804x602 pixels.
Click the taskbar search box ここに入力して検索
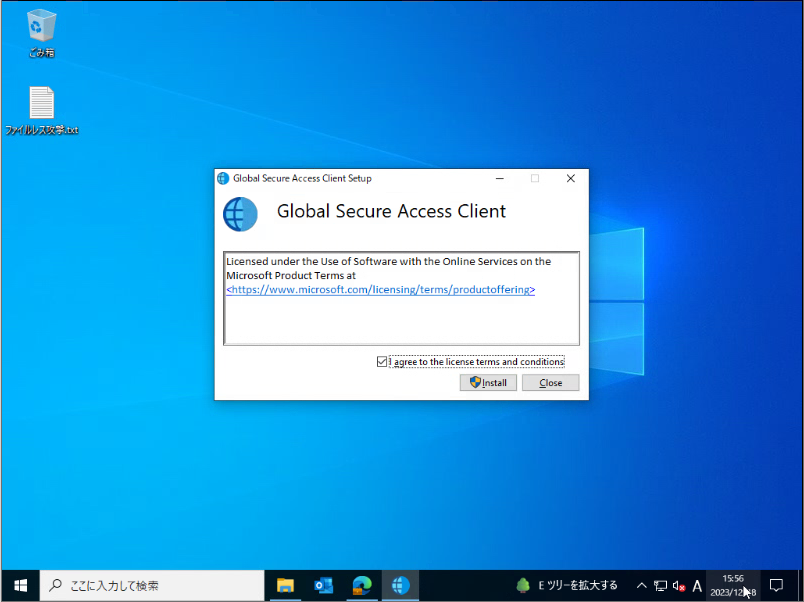tap(152, 586)
